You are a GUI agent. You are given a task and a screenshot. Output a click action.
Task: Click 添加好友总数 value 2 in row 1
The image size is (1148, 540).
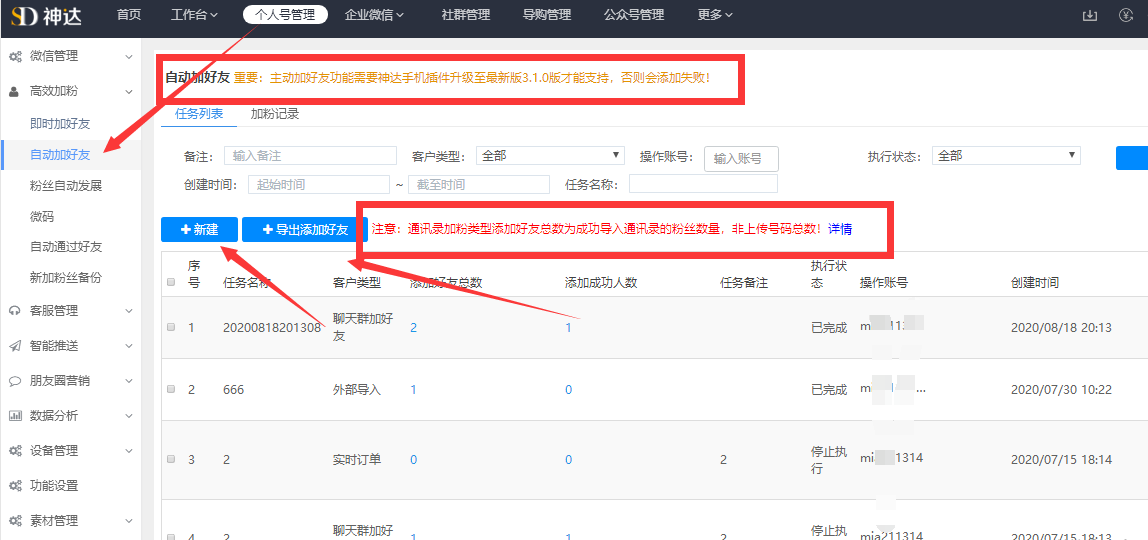coord(414,328)
